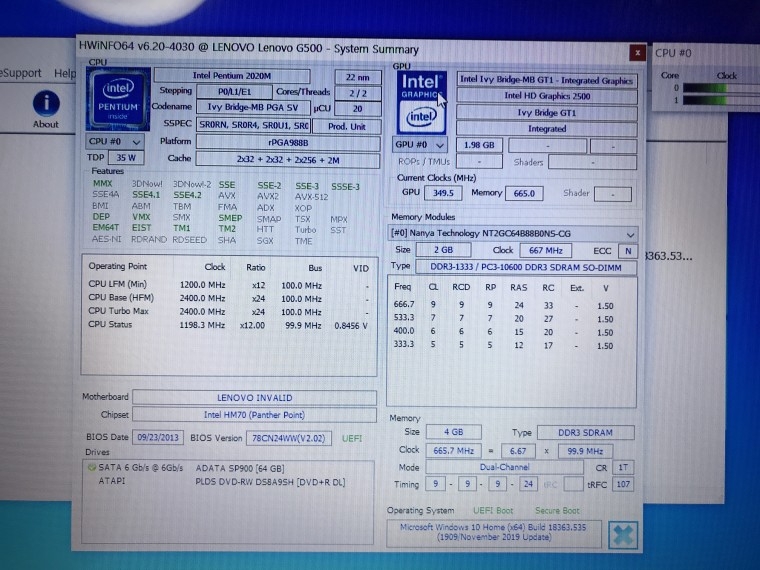Click the SSPEC SR0RN field
This screenshot has height=570, width=760.
tap(253, 125)
